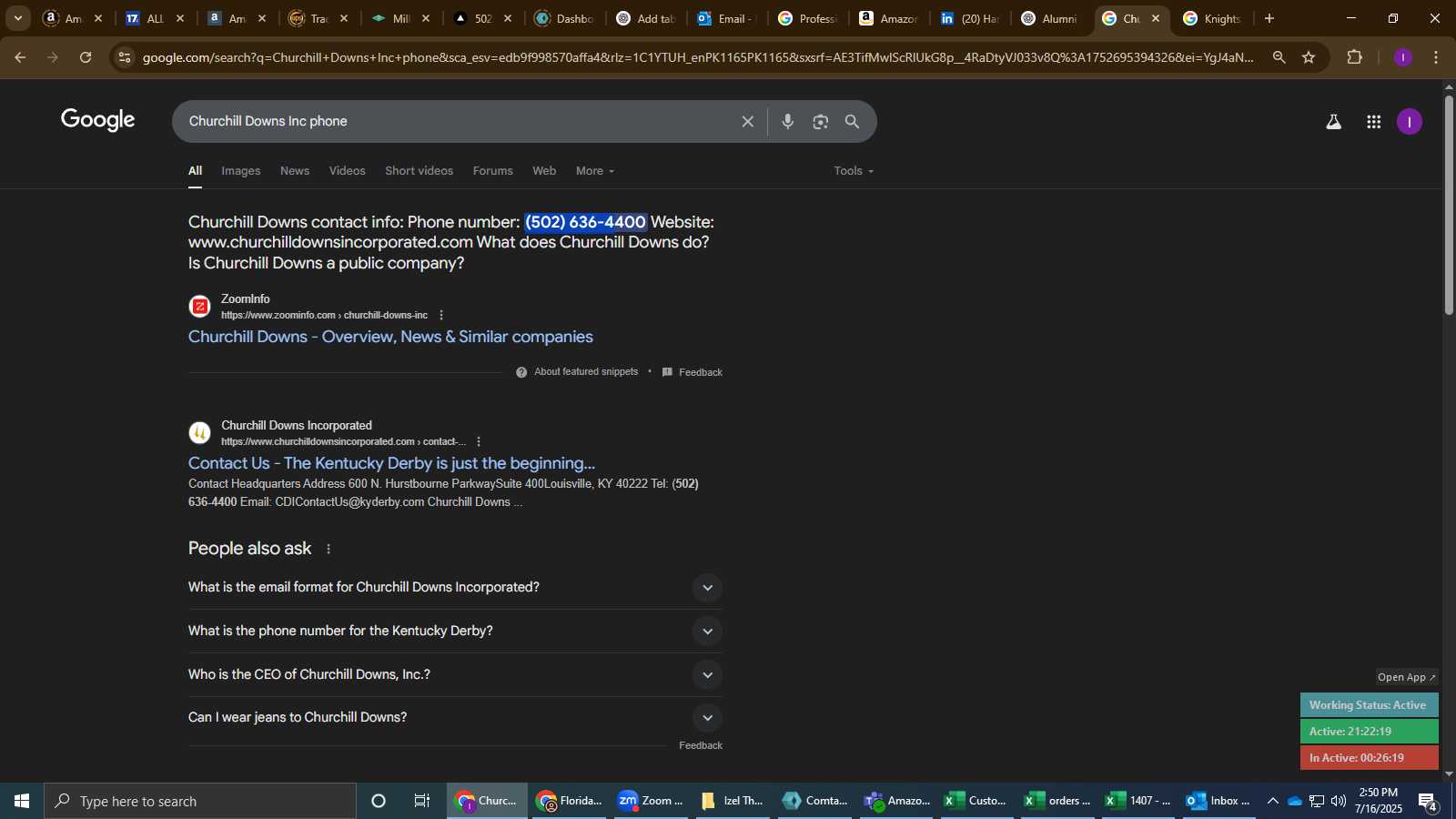The width and height of the screenshot is (1456, 819).
Task: Click the browser address bar URL
Action: tap(697, 57)
